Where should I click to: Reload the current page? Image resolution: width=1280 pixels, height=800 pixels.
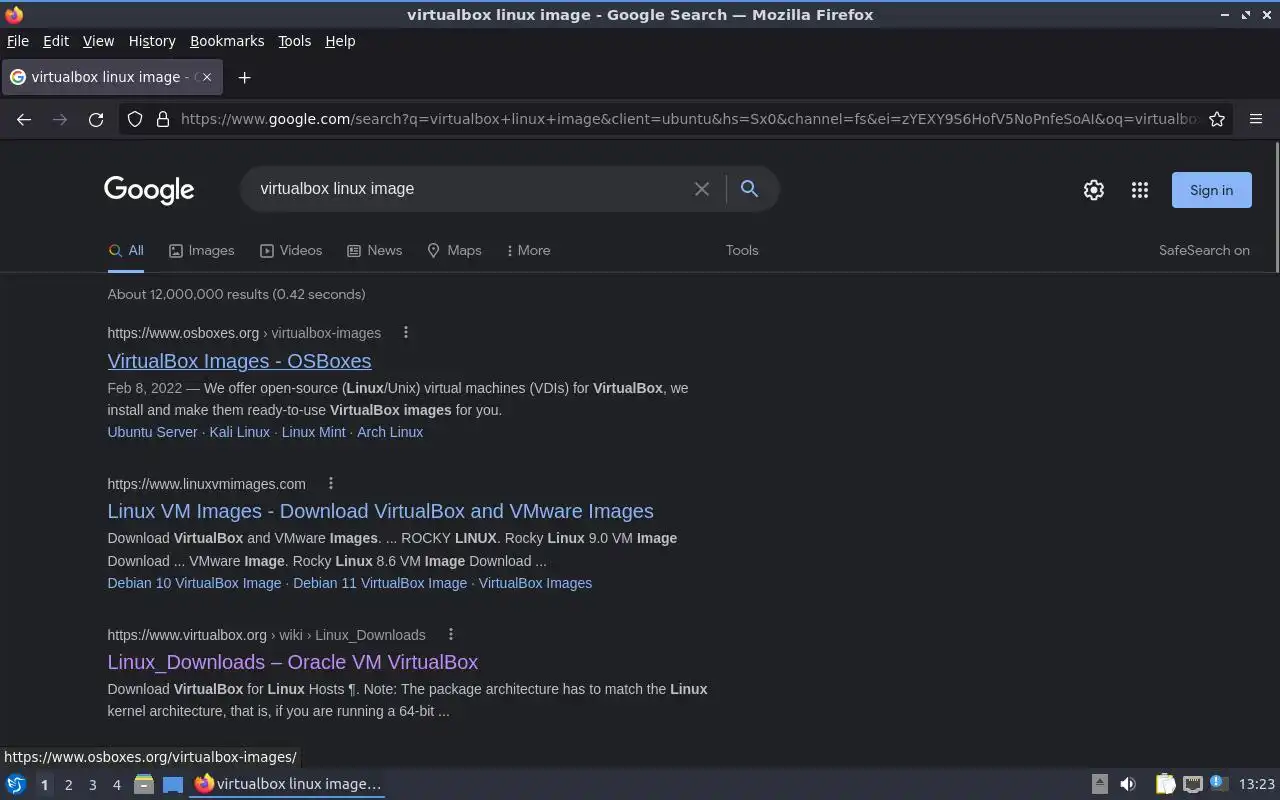(x=96, y=119)
